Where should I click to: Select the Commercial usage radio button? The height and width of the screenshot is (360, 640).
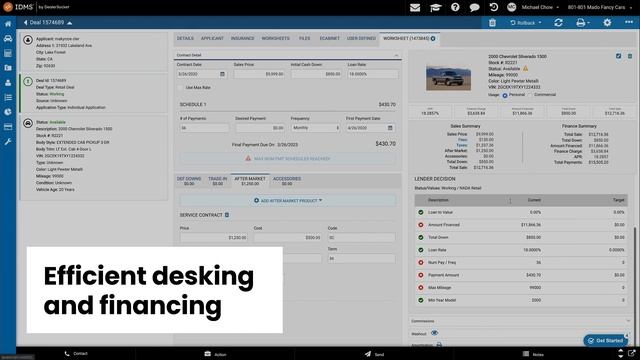click(530, 95)
